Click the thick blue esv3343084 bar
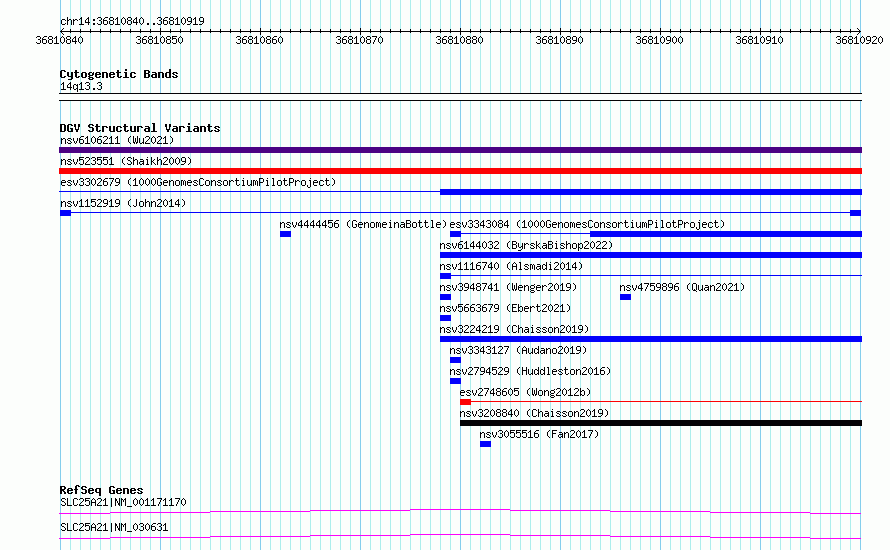This screenshot has height=550, width=890. click(x=726, y=234)
